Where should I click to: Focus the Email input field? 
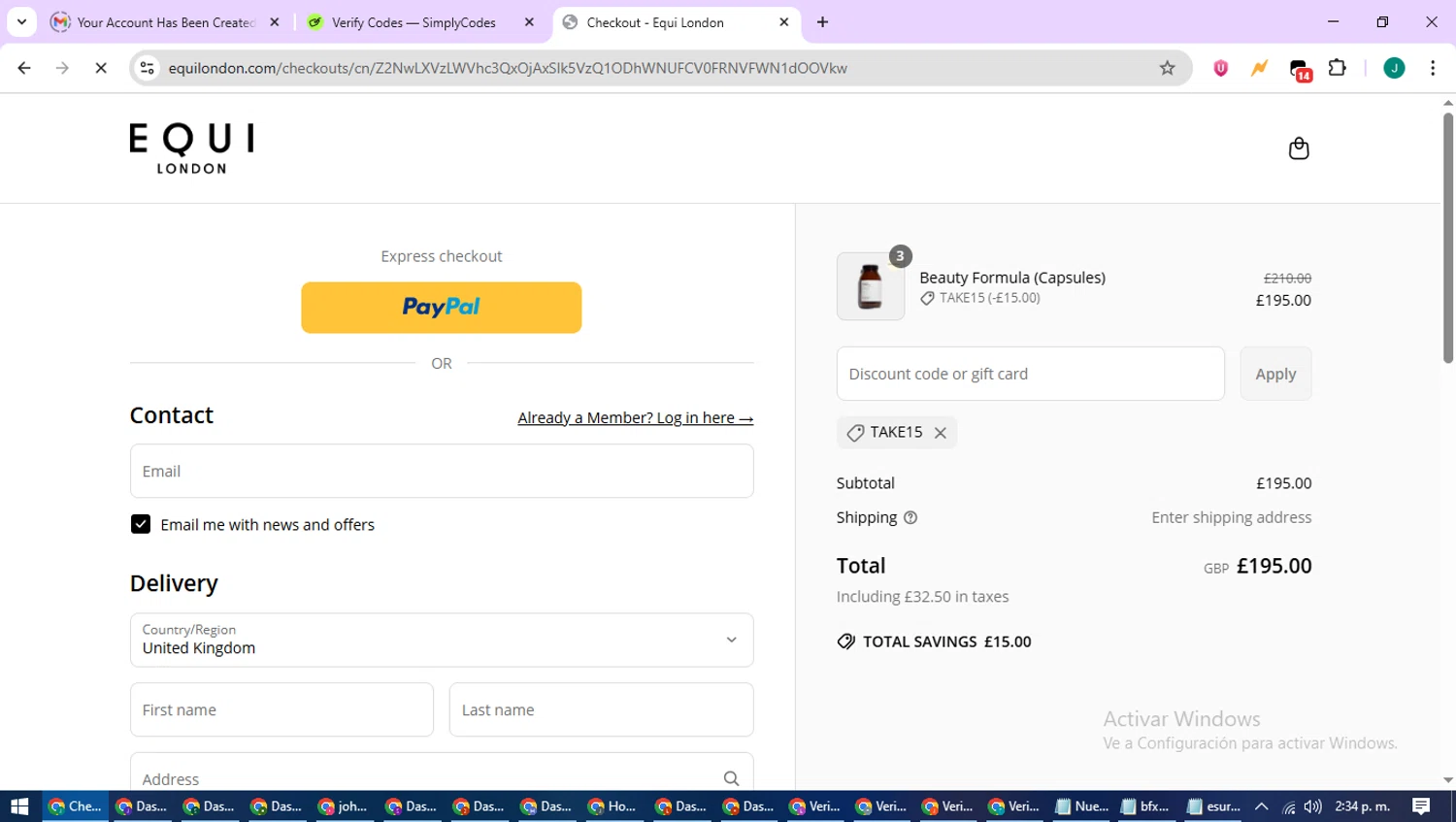(442, 472)
